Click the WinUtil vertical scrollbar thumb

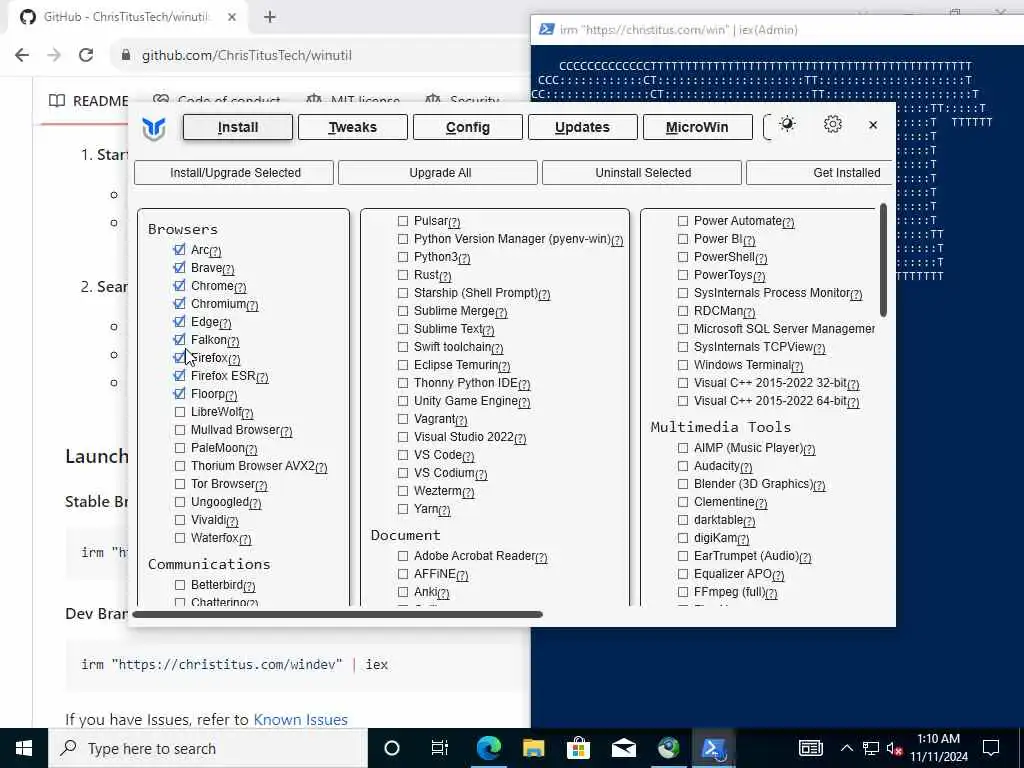883,260
